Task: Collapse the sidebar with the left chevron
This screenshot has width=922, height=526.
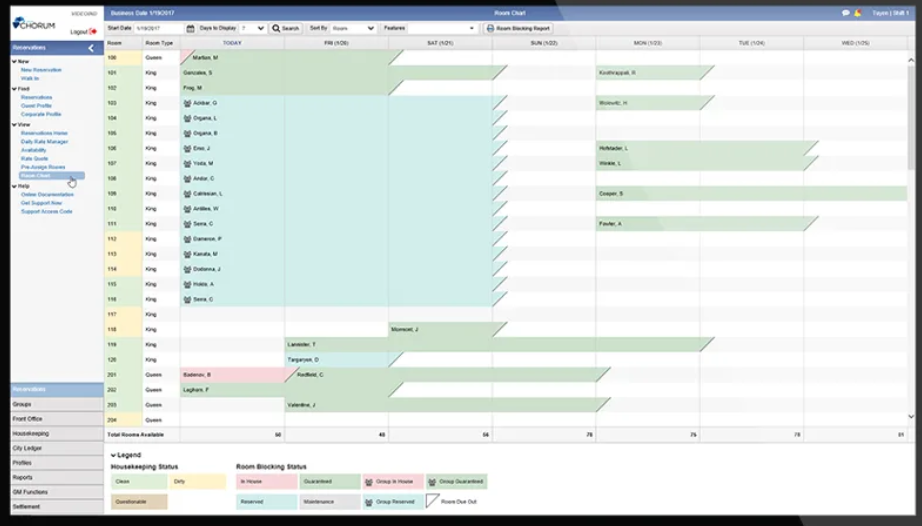Action: click(x=91, y=48)
